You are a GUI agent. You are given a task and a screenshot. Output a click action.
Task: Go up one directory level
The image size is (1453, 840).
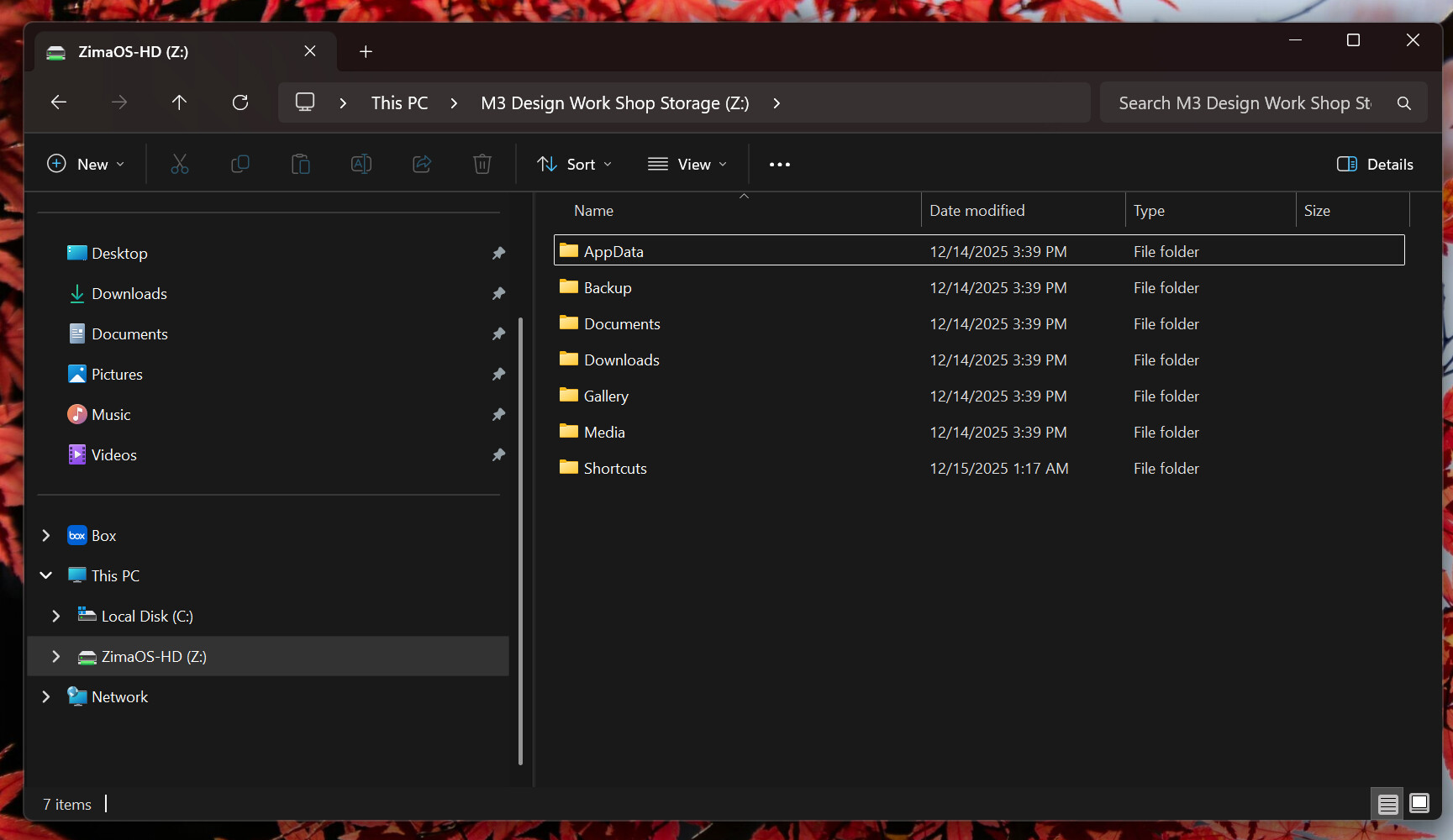[x=179, y=102]
